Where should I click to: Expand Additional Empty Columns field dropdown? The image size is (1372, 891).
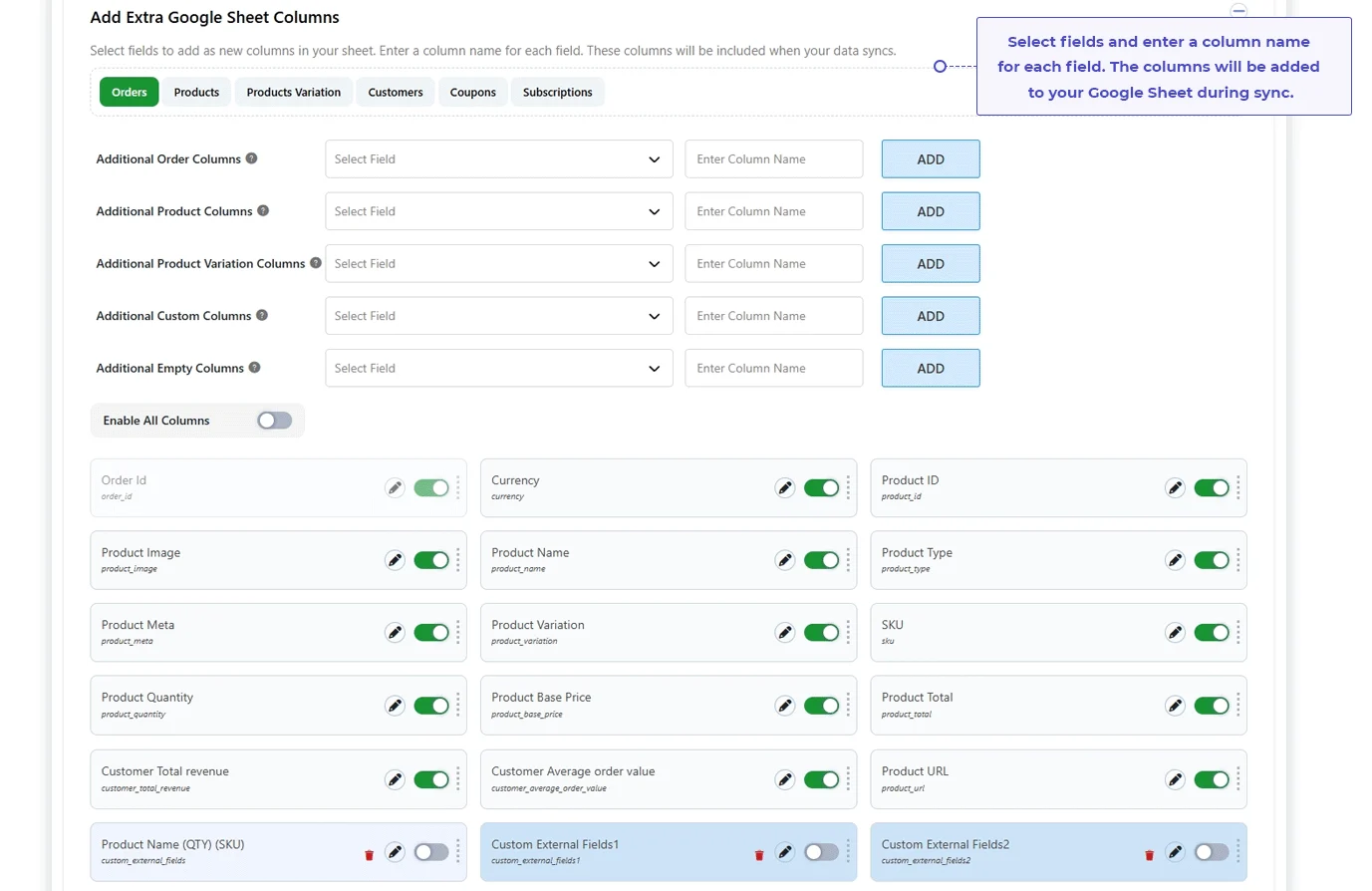499,368
